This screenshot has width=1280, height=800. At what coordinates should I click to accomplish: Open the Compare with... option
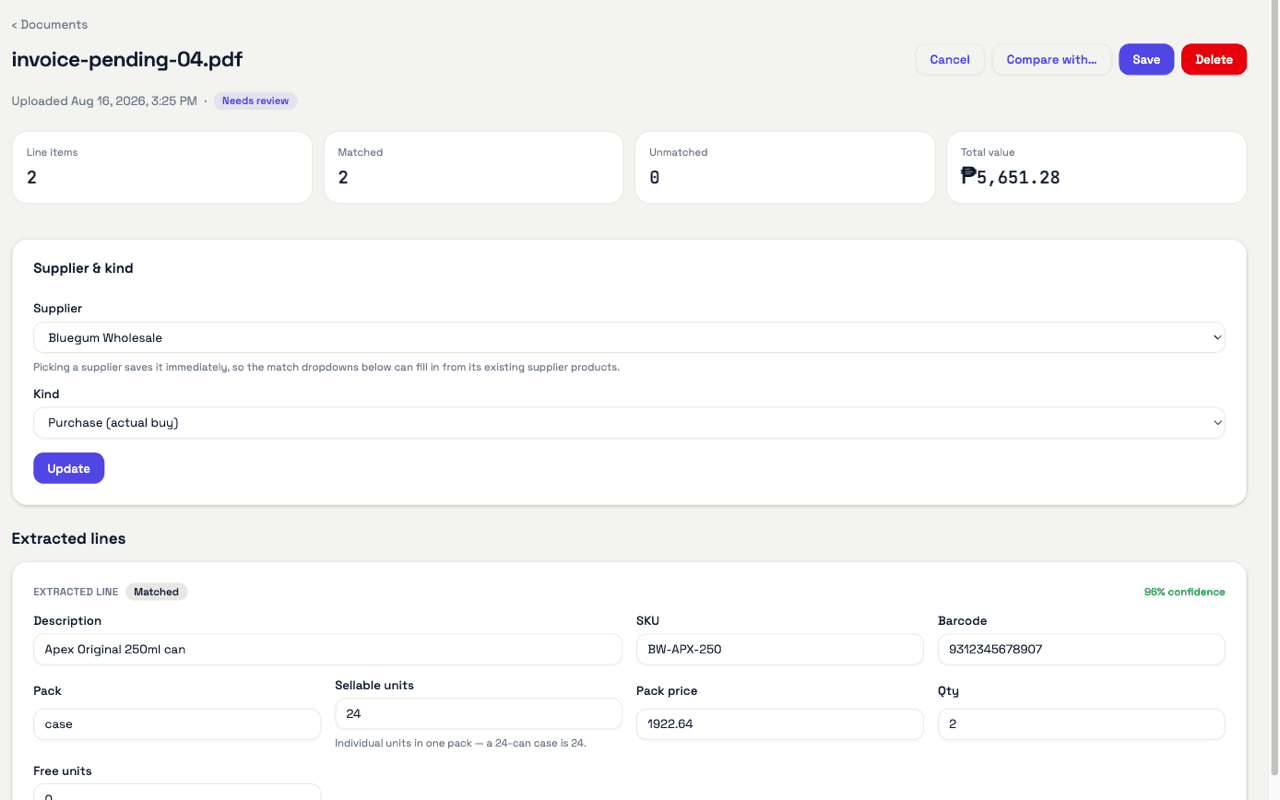coord(1051,59)
